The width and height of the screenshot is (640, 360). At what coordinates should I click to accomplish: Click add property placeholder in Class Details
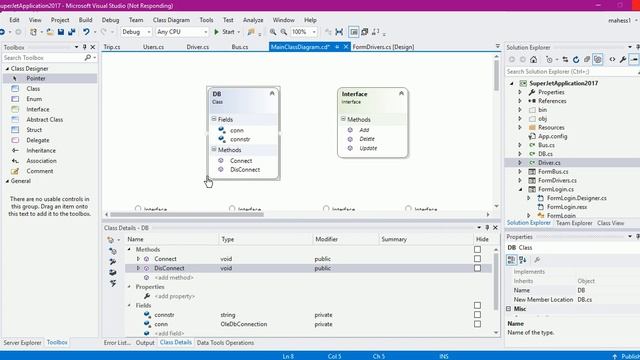[x=175, y=296]
